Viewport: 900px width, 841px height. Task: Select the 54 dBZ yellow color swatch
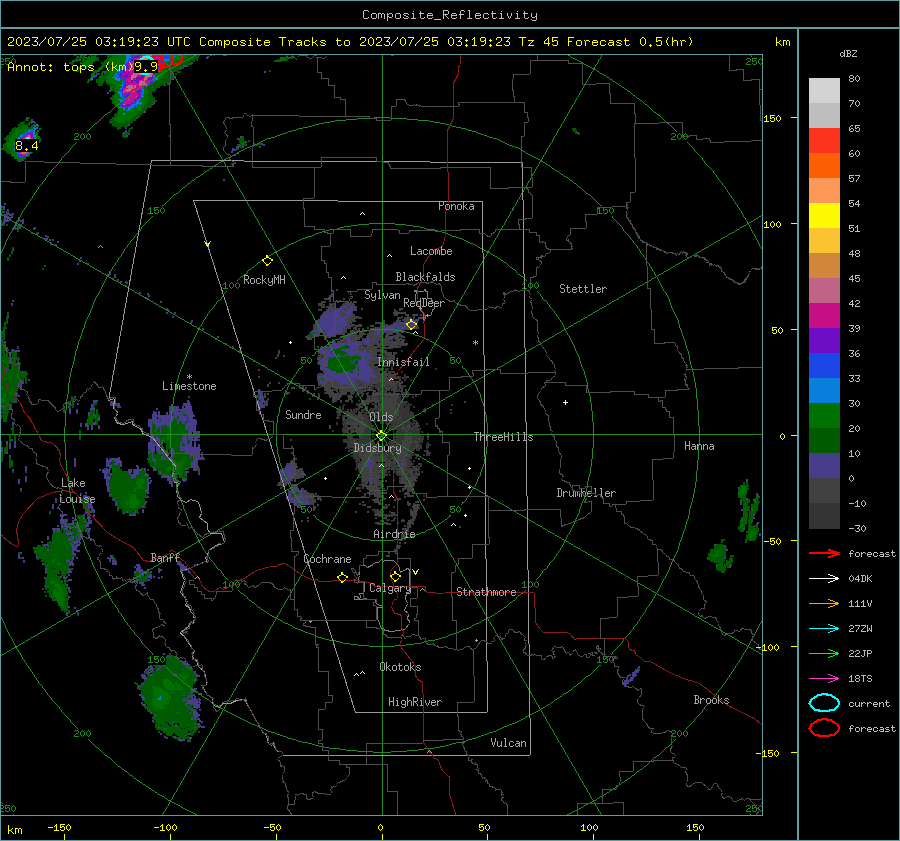824,216
